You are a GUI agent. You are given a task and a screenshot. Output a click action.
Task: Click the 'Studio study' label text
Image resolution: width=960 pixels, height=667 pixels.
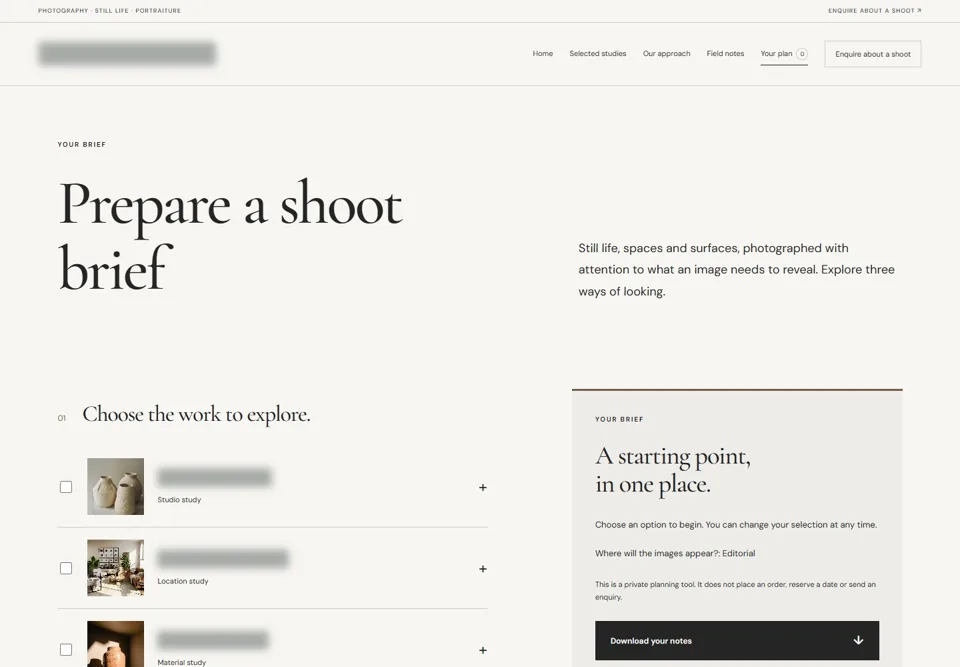(x=179, y=500)
